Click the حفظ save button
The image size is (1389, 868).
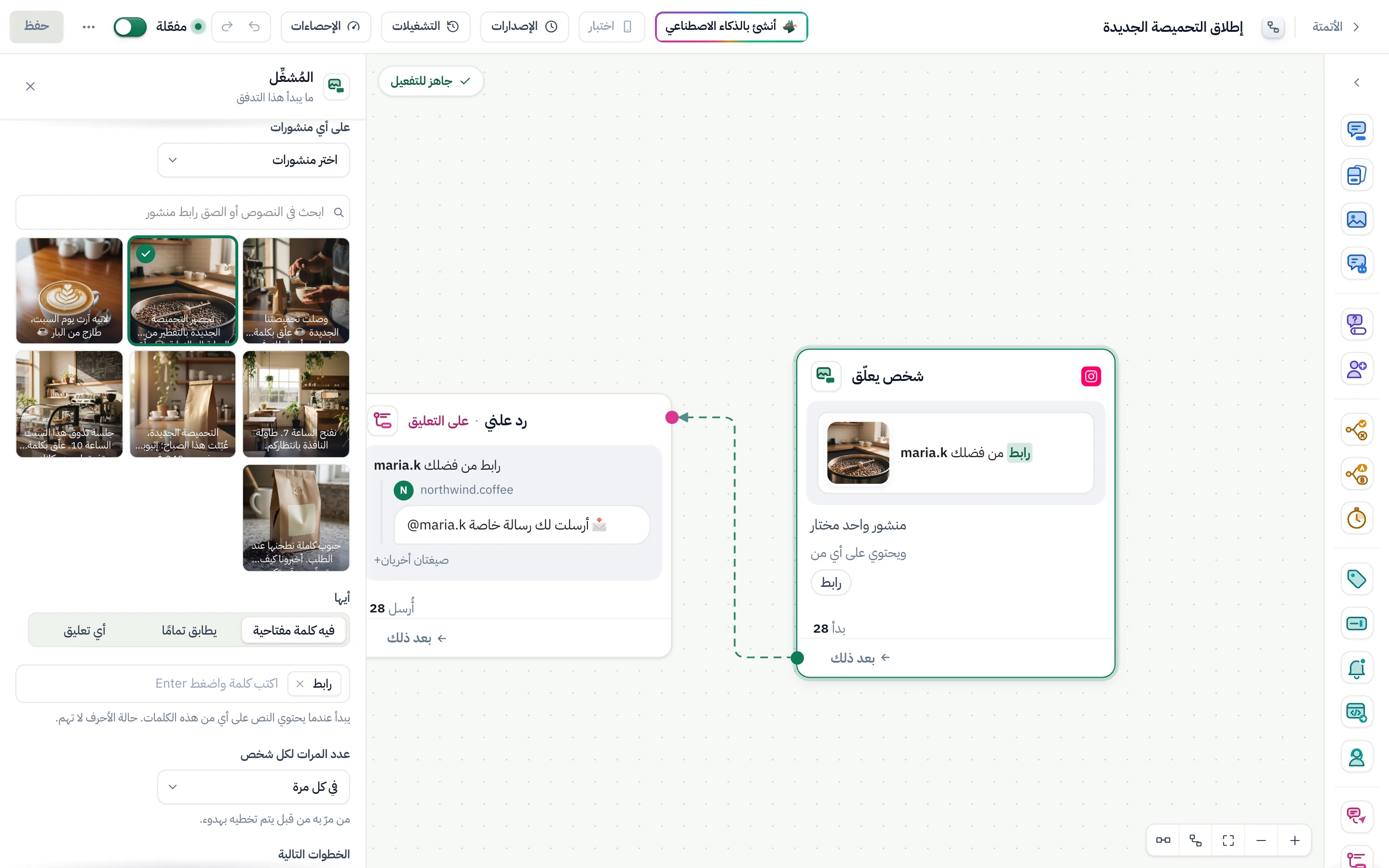[x=36, y=27]
